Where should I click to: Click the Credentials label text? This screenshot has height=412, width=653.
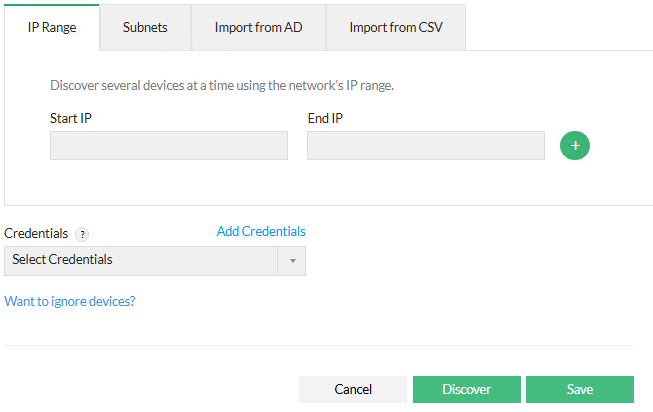36,233
